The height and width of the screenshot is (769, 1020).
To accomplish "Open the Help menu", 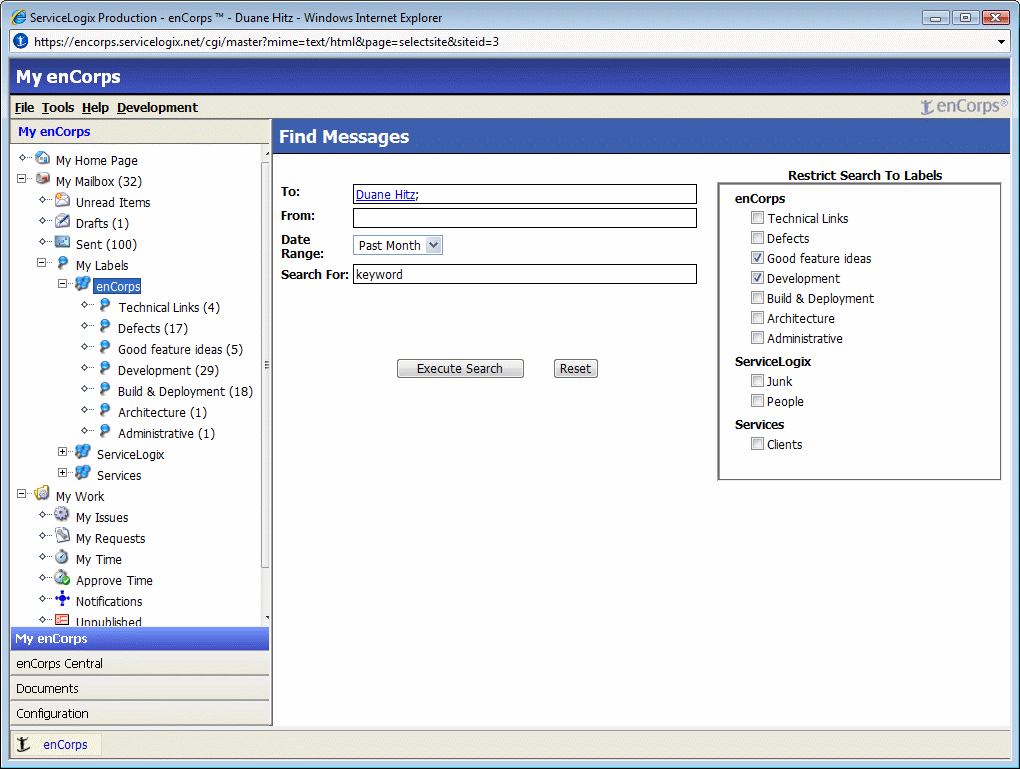I will 95,107.
